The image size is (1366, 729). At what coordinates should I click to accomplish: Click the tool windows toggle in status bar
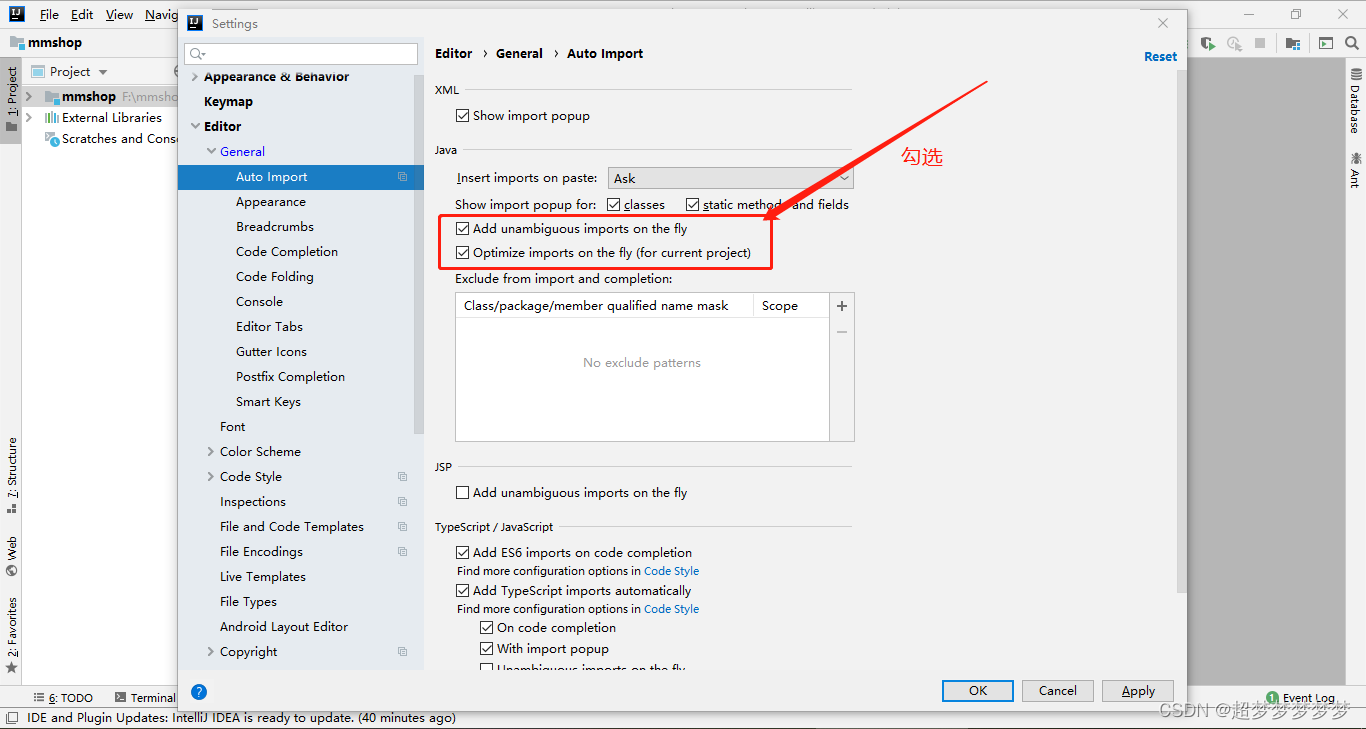pos(11,718)
